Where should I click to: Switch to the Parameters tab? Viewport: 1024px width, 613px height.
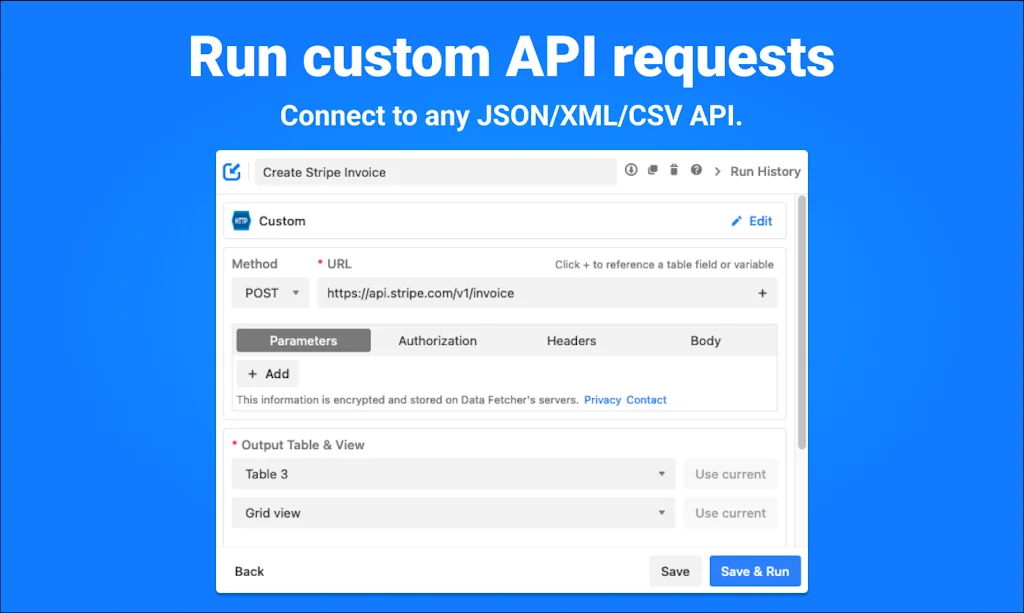[x=303, y=340]
